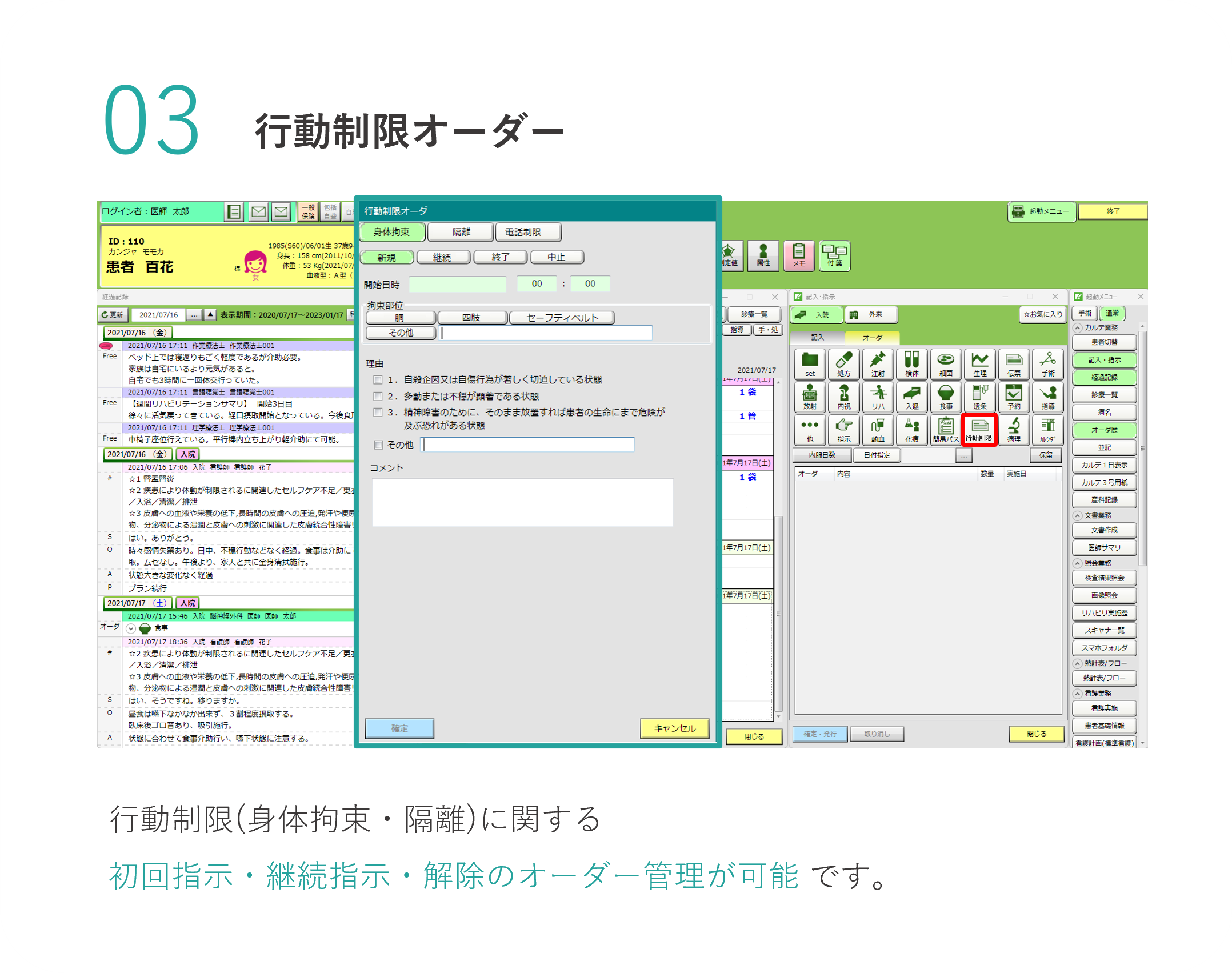This screenshot has height=973, width=1232.
Task: Open the 簡易パス simple path icon
Action: tap(946, 430)
